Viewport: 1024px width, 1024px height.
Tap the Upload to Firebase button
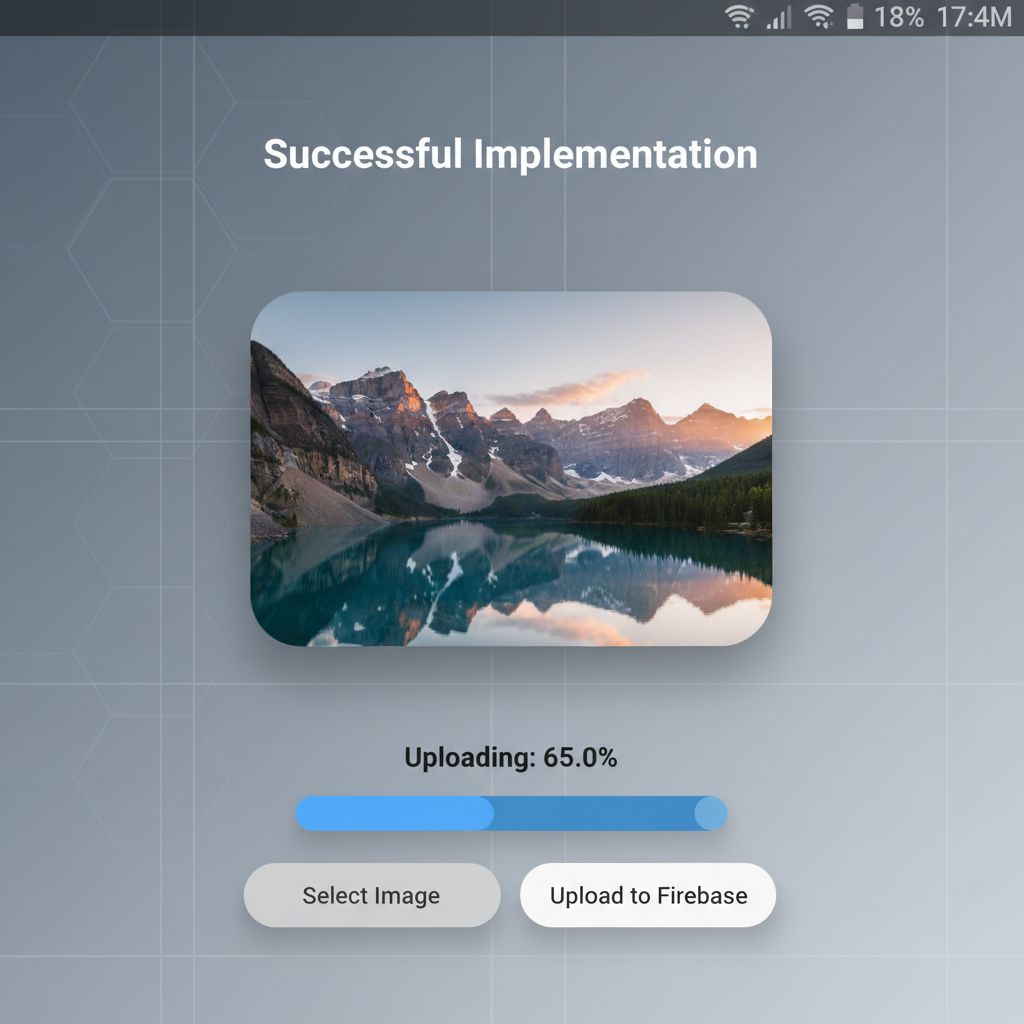click(x=648, y=895)
